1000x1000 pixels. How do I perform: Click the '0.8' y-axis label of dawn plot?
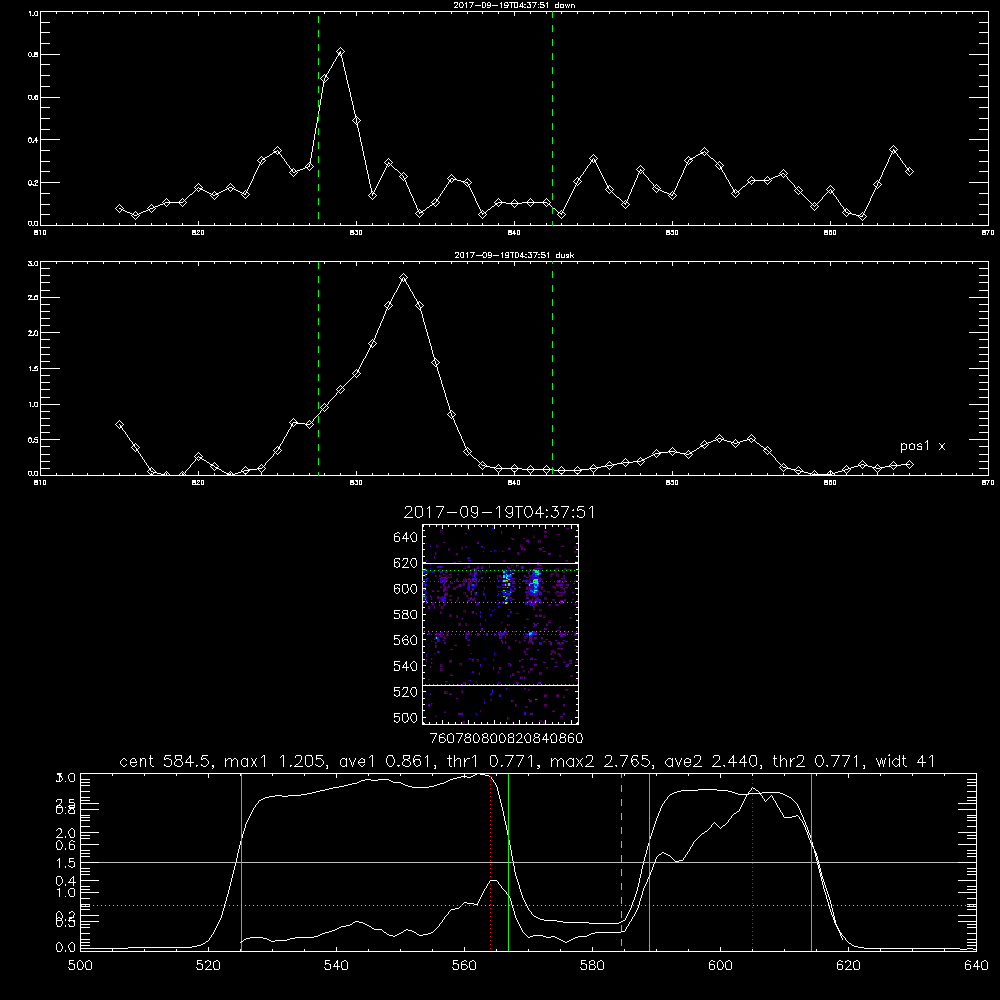(33, 55)
